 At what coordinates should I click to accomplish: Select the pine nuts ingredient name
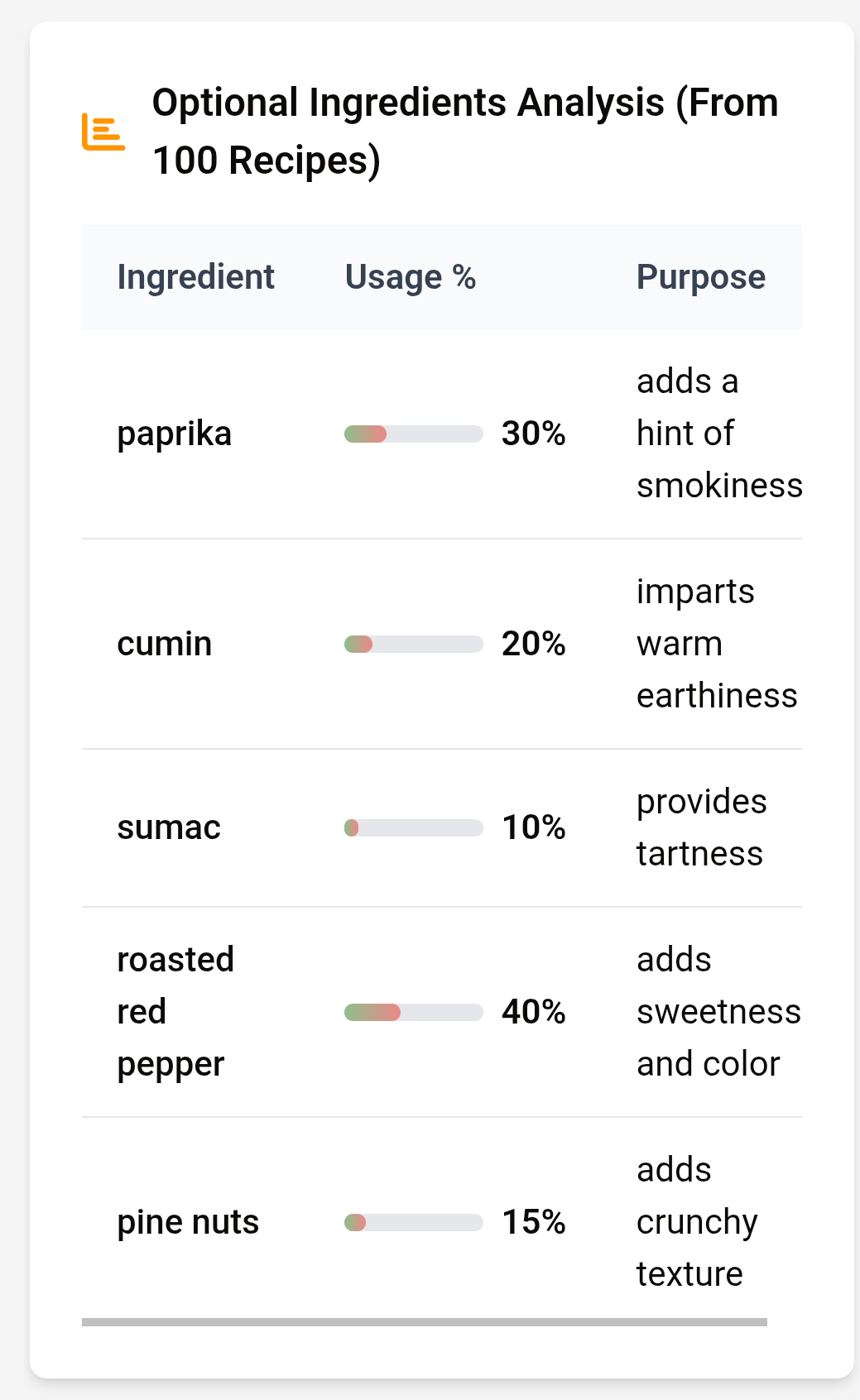188,1222
